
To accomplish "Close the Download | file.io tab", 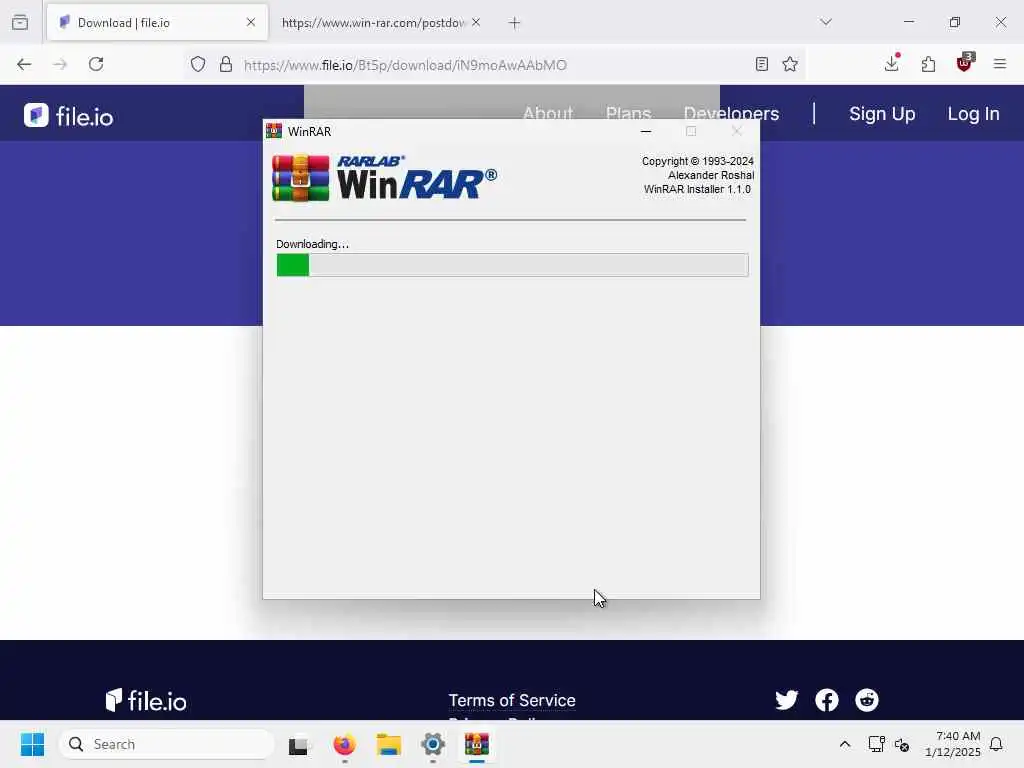I will click(251, 22).
